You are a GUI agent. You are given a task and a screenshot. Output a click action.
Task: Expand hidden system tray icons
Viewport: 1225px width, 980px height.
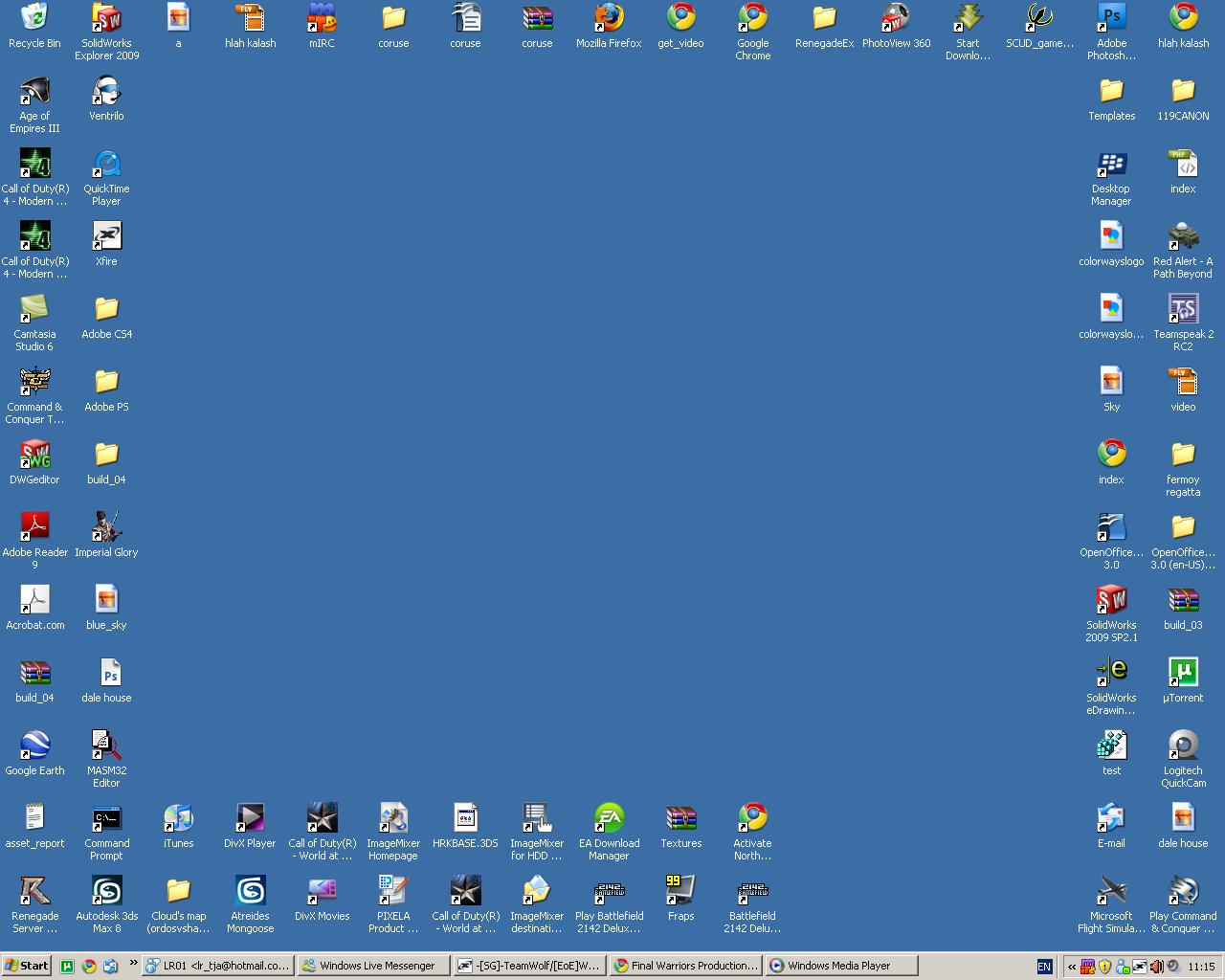point(1072,967)
